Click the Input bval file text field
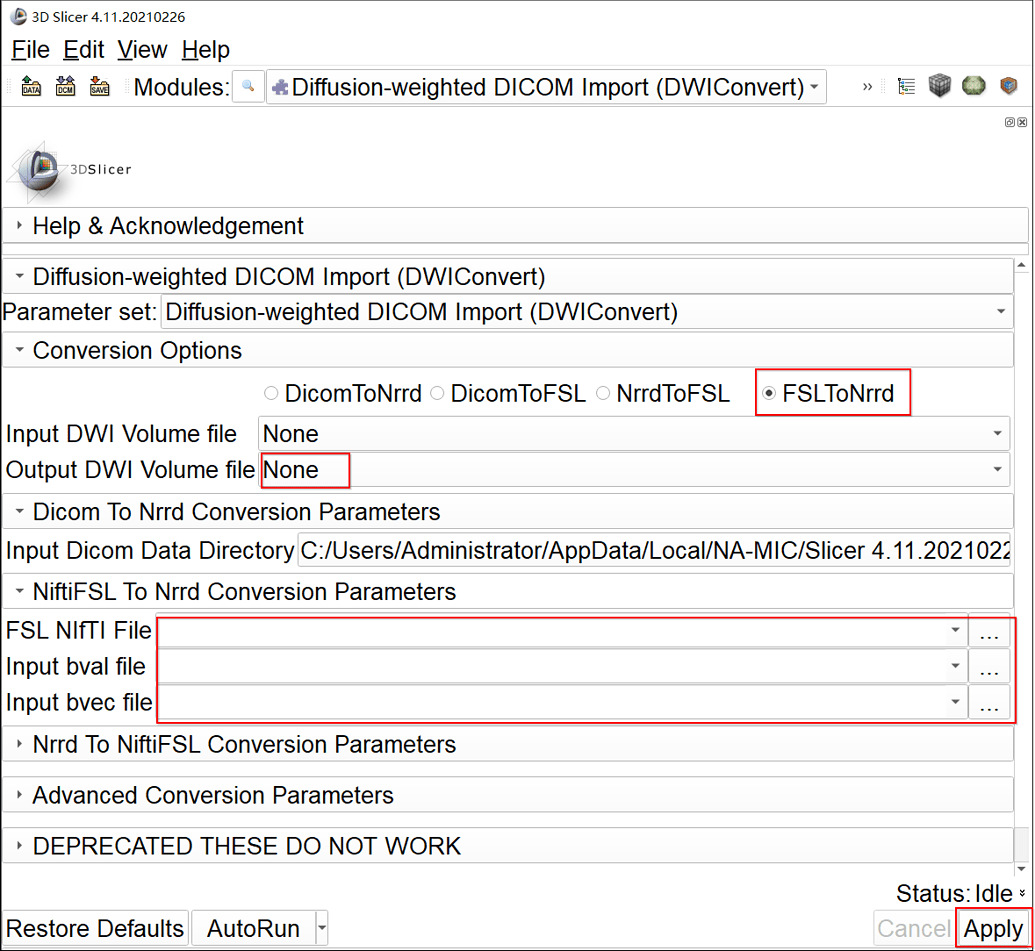 click(555, 667)
